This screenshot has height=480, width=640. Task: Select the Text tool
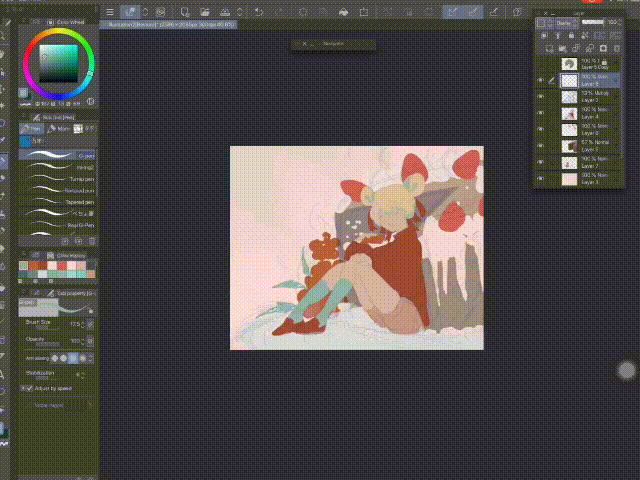(x=3, y=373)
